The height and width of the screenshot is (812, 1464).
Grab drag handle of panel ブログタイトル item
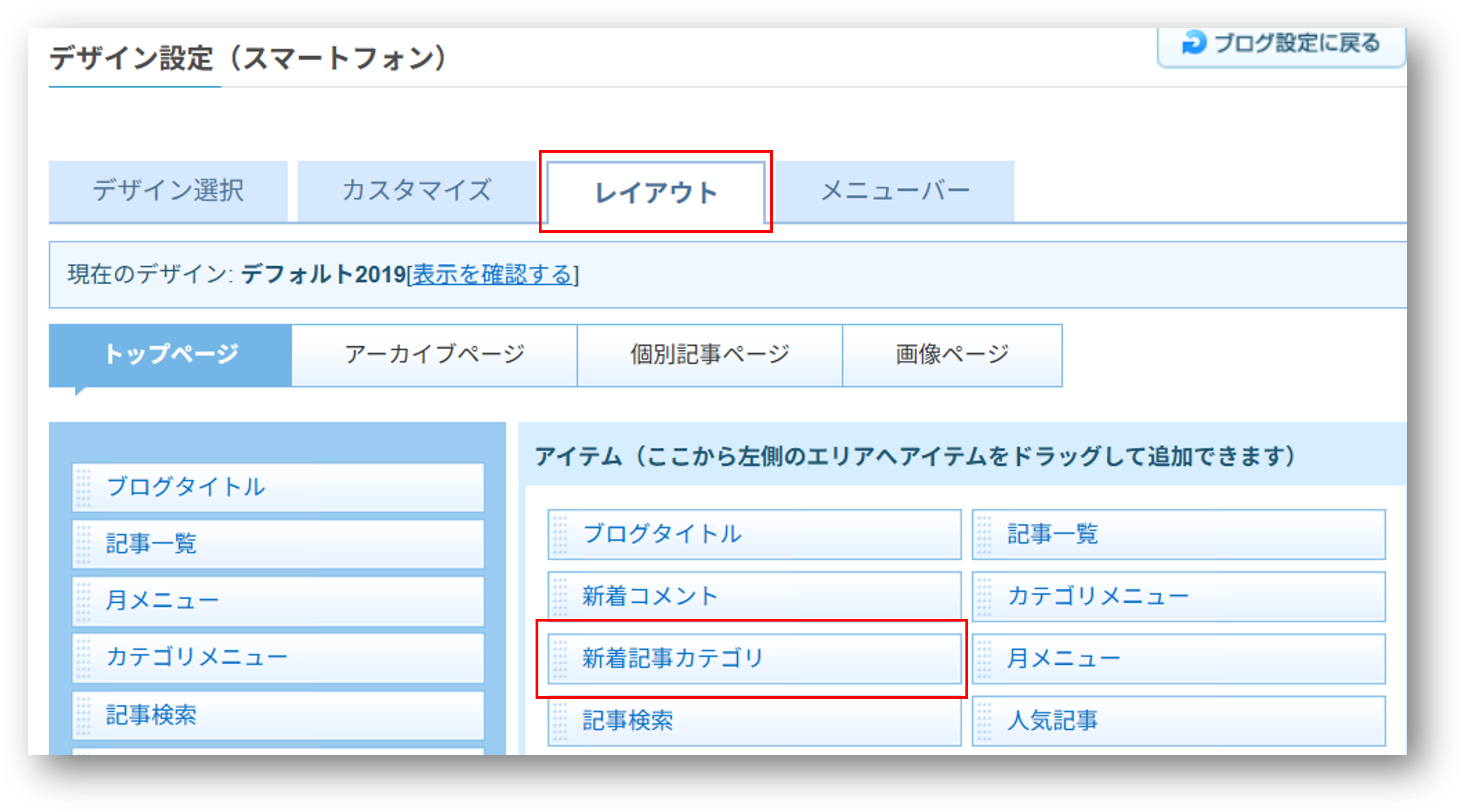tap(560, 534)
